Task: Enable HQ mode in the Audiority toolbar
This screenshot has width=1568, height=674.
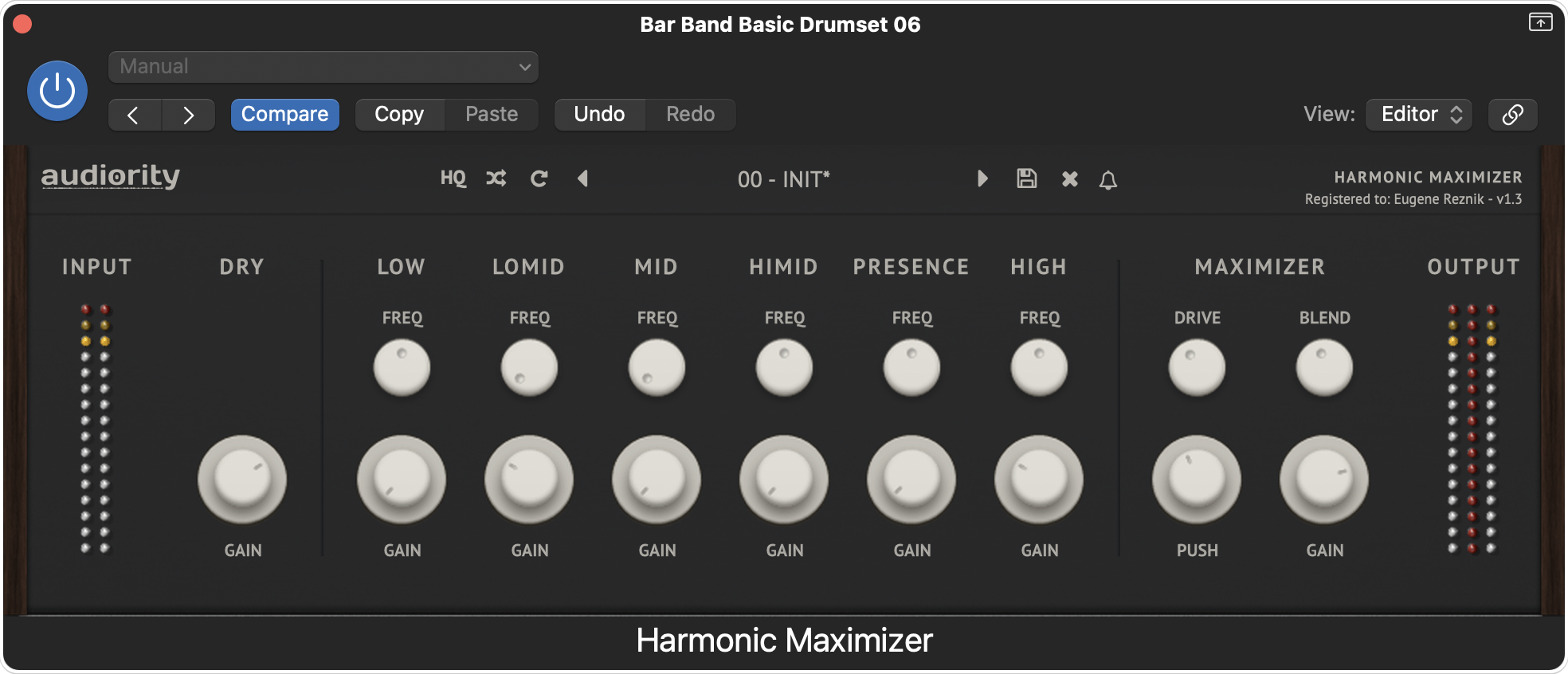Action: (x=453, y=178)
